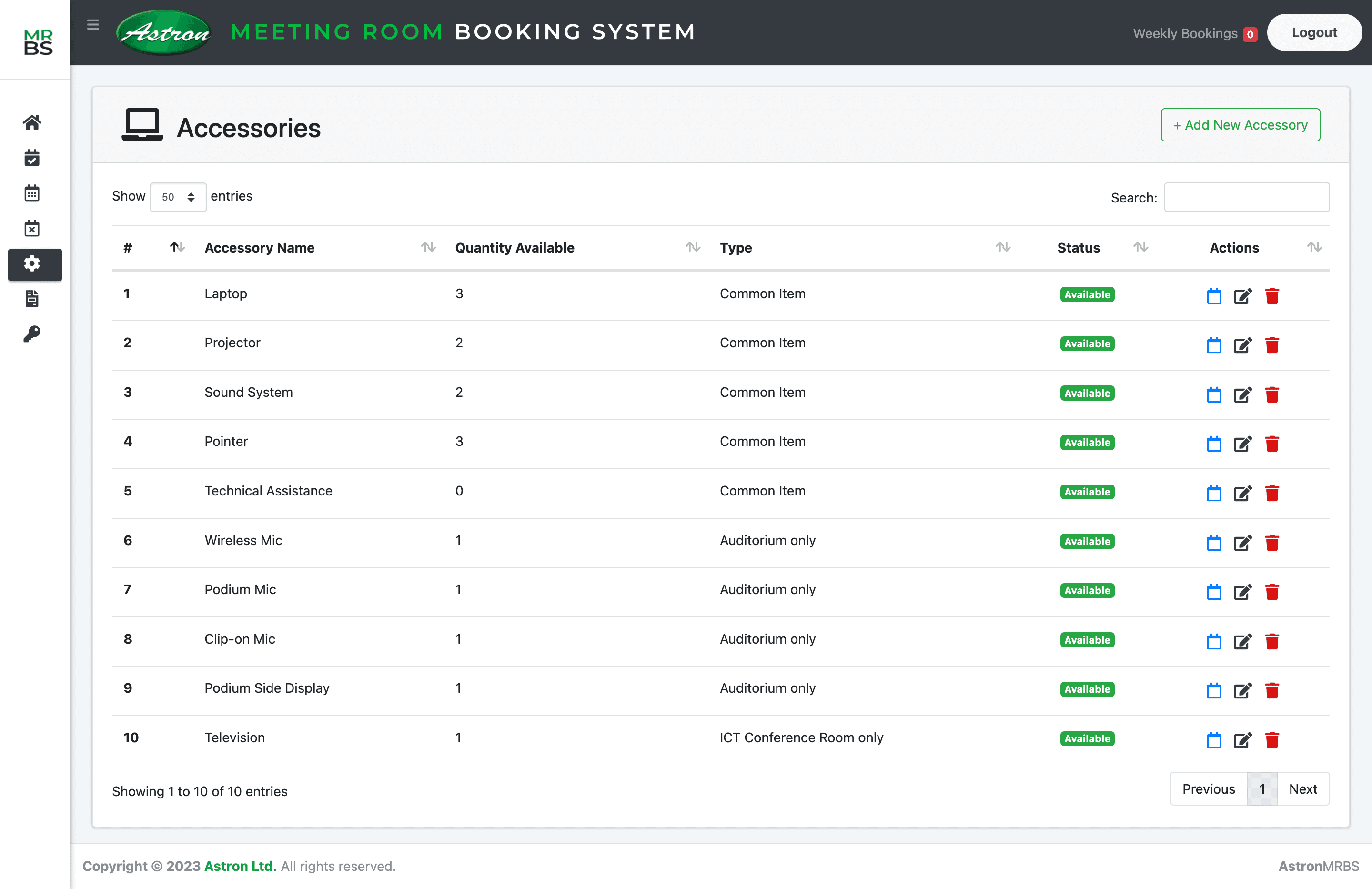The width and height of the screenshot is (1372, 889).
Task: Click trash icon for Television row
Action: tap(1271, 740)
